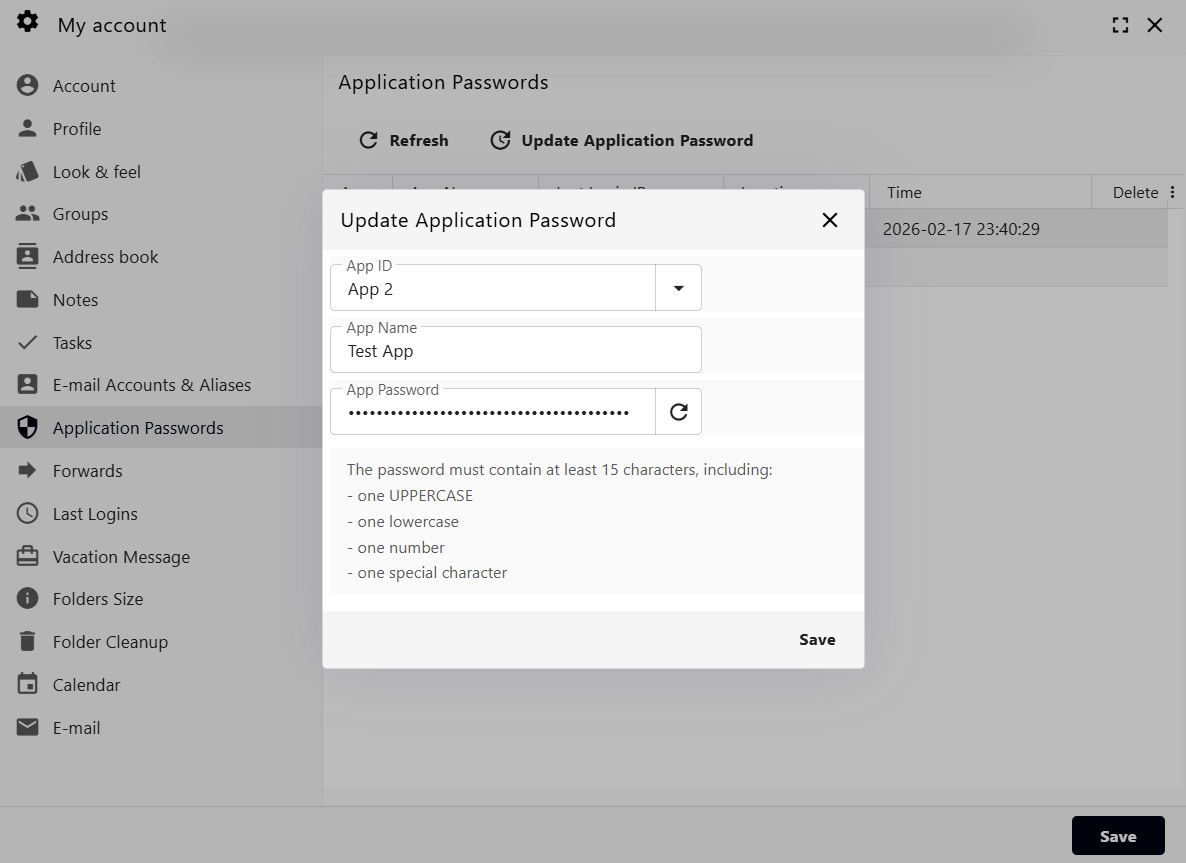Open Address book using its card icon
Image resolution: width=1186 pixels, height=863 pixels.
click(x=27, y=256)
